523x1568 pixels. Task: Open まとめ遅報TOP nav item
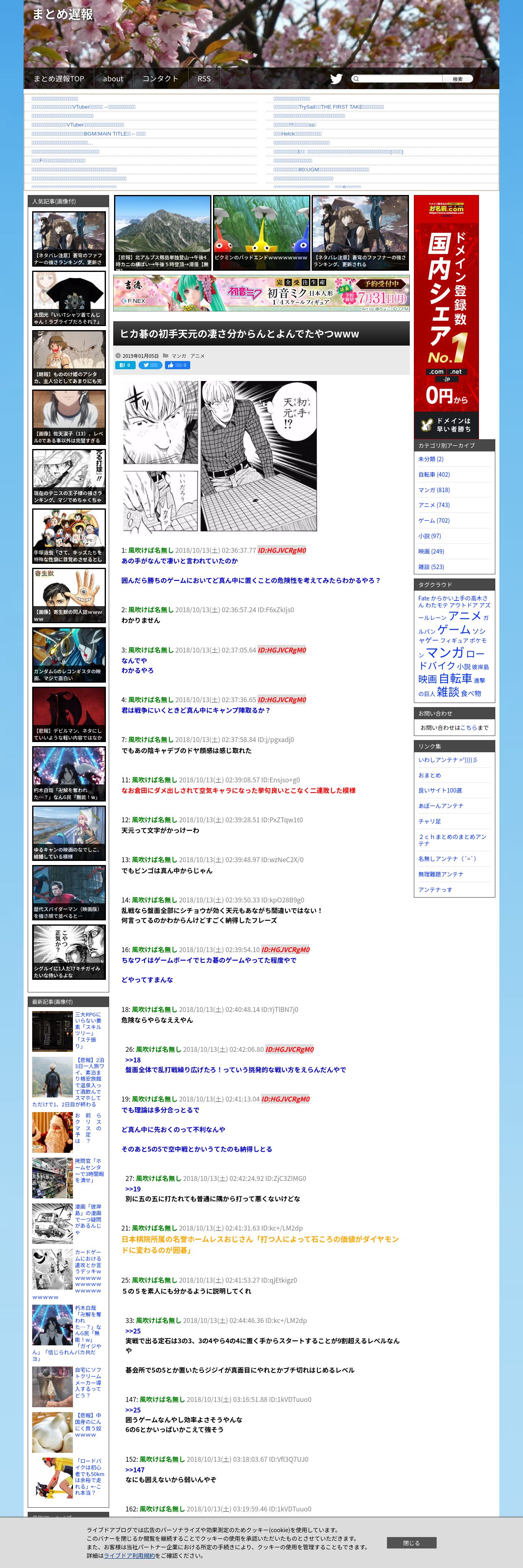[x=58, y=79]
